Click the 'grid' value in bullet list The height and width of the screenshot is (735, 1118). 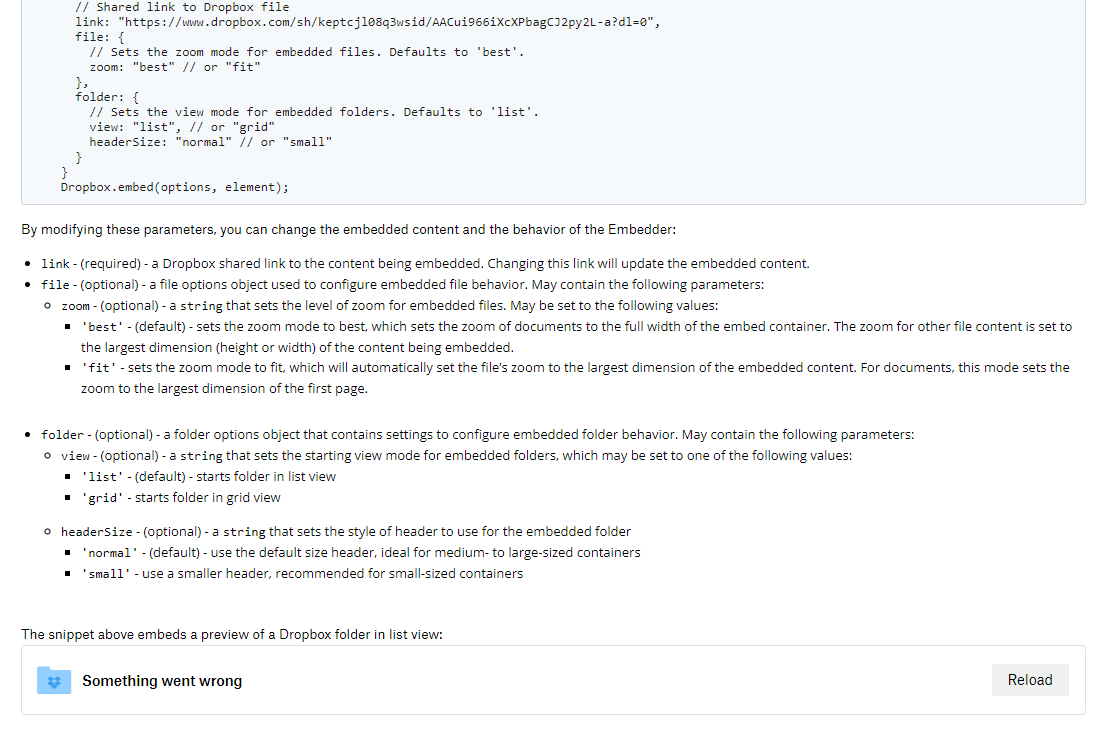[x=104, y=498]
